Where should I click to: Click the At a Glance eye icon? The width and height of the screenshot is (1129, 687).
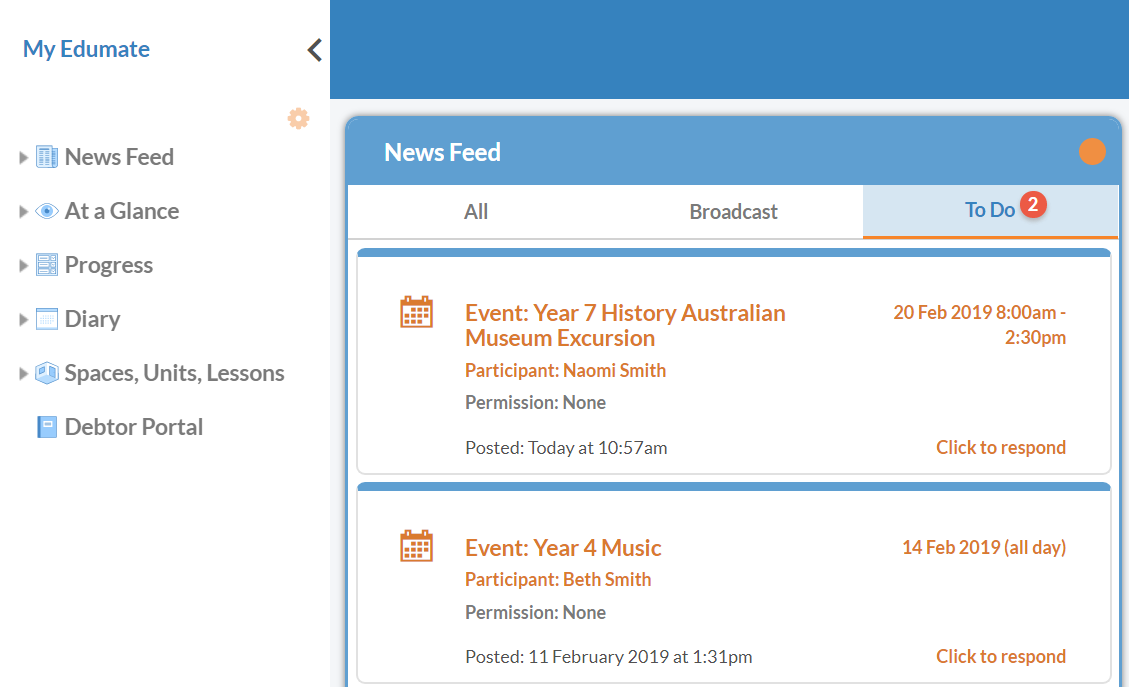coord(46,211)
